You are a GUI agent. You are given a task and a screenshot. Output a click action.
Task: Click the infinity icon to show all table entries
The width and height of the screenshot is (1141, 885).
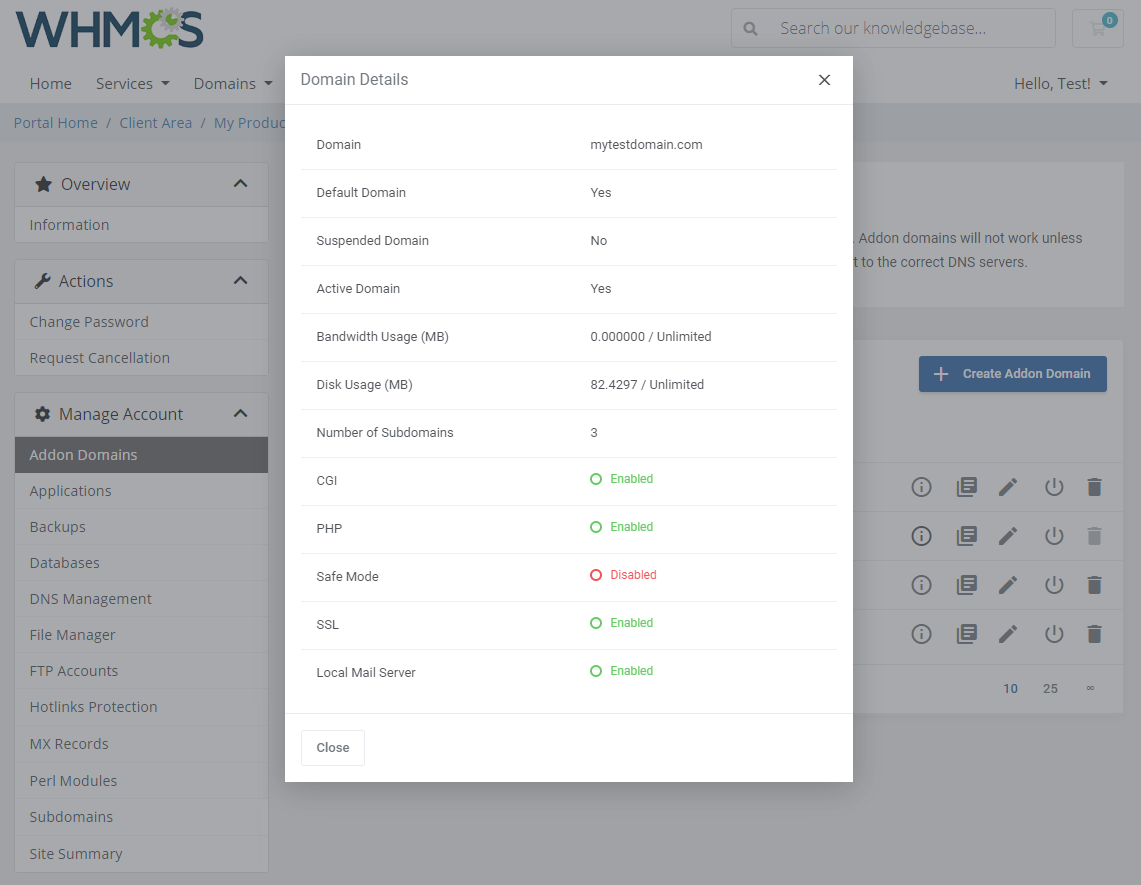(1091, 688)
